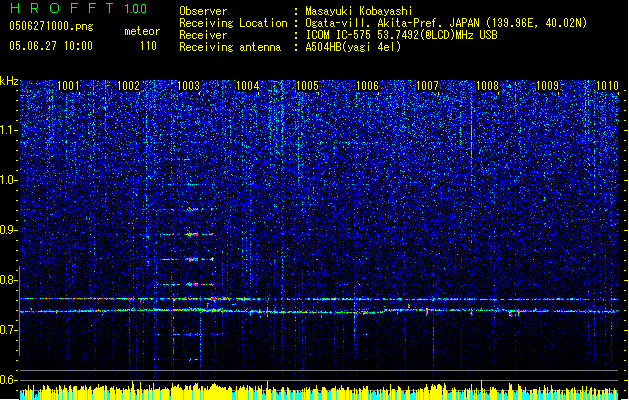Click the observer name Masayuki Kobayashi
This screenshot has width=629, height=400.
click(359, 11)
